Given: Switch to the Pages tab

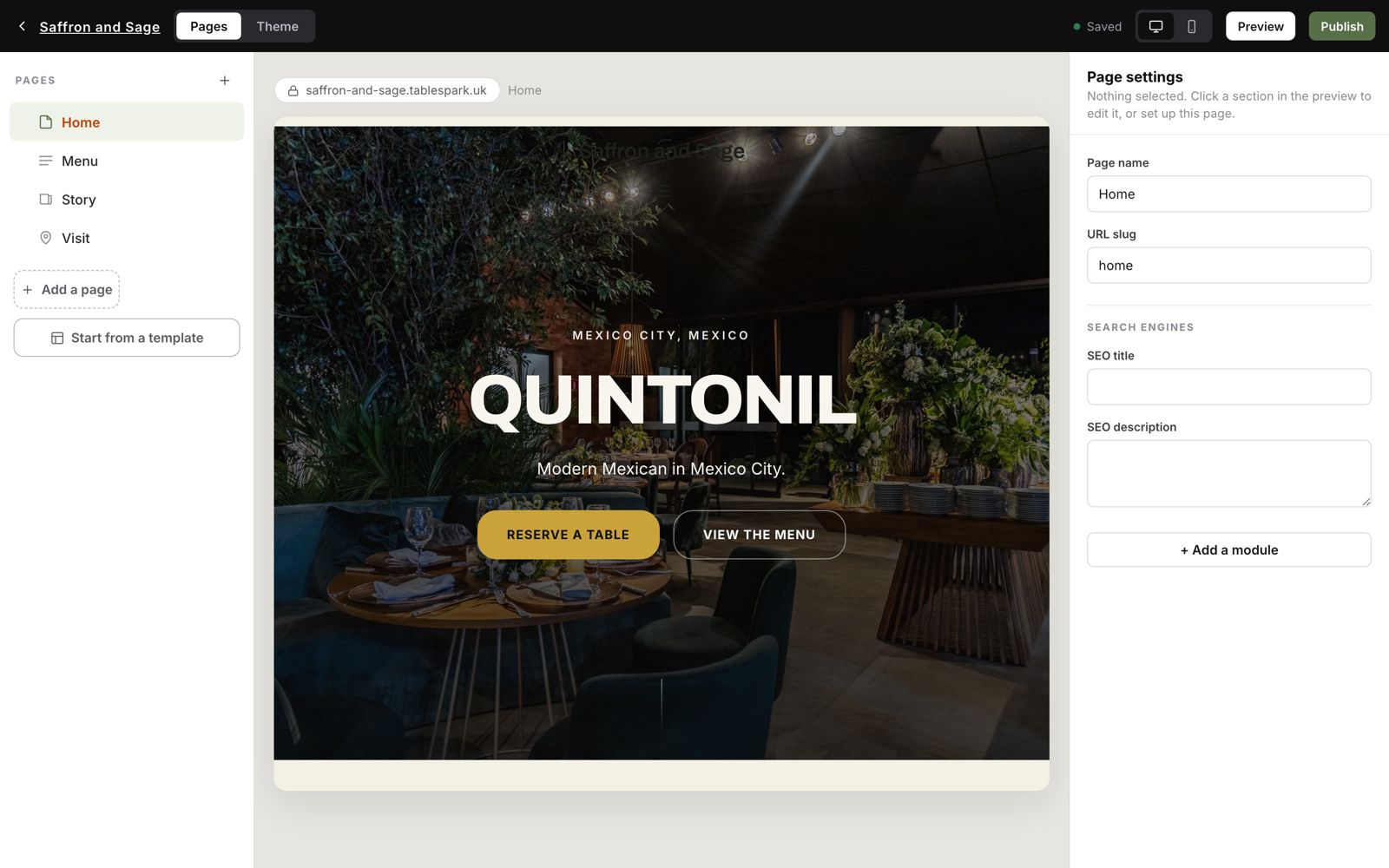Looking at the screenshot, I should point(208,26).
